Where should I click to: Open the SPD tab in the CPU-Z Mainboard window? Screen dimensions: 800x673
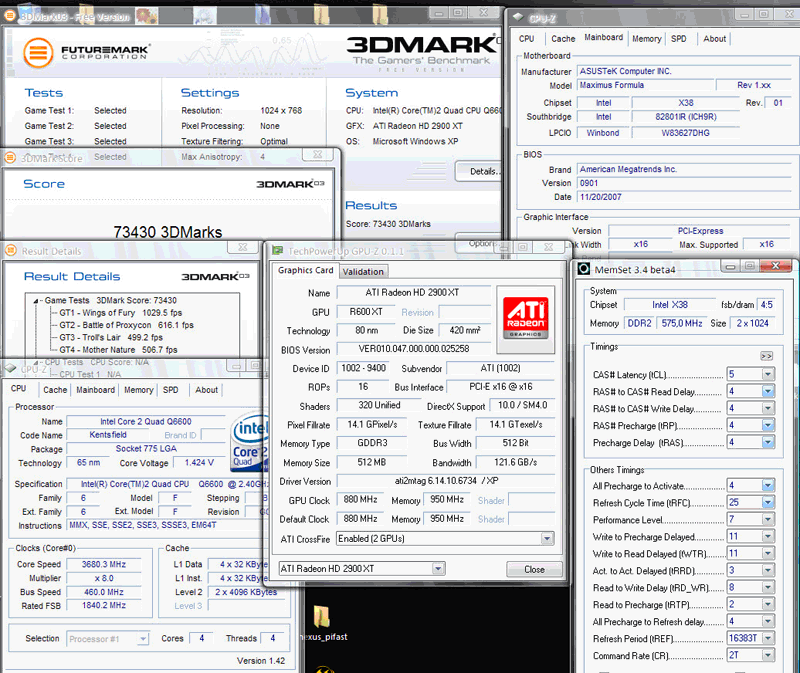click(679, 38)
